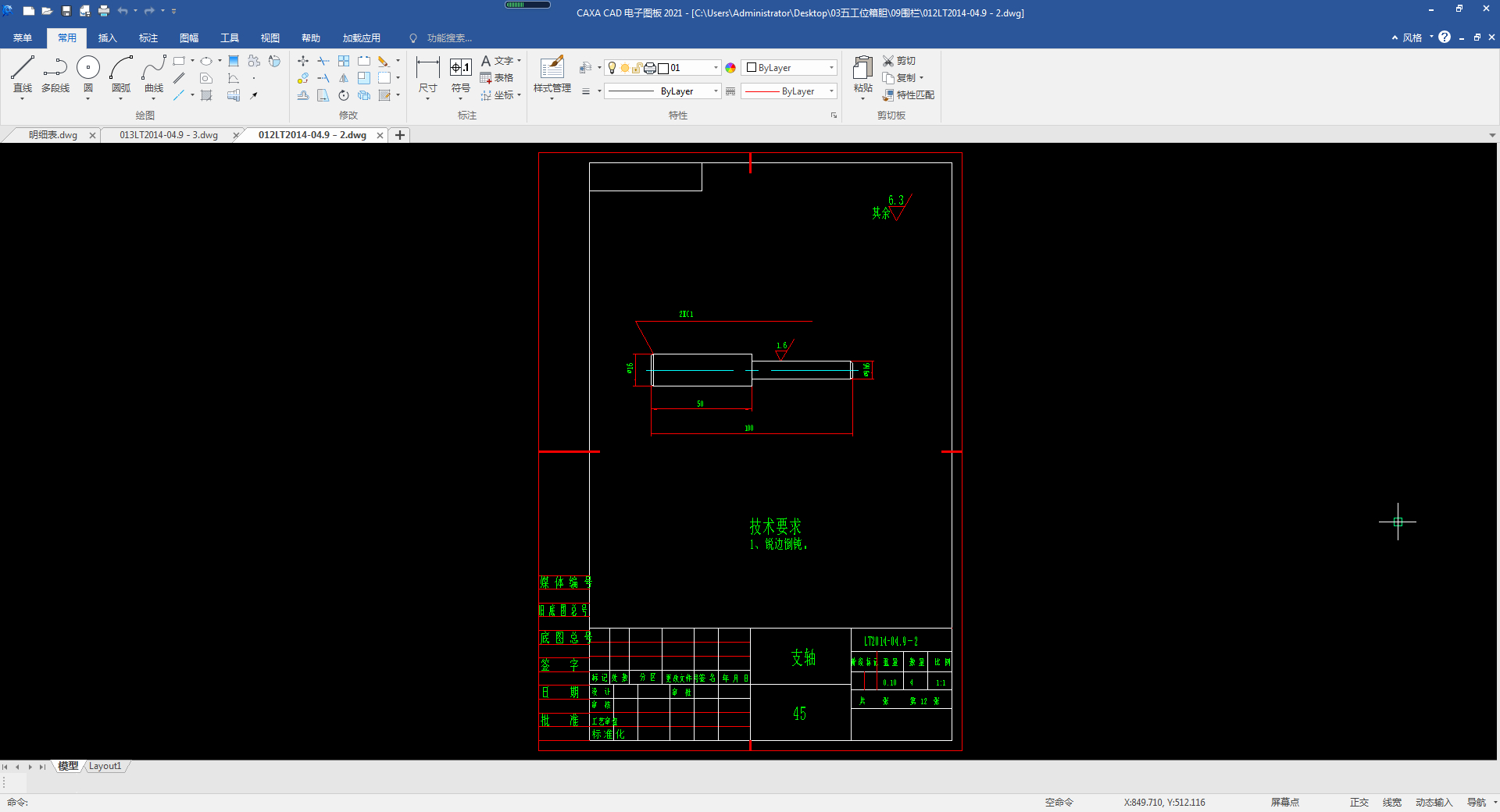
Task: Switch to 013LT2014-04.9 - 3.dwg document tab
Action: 169,135
